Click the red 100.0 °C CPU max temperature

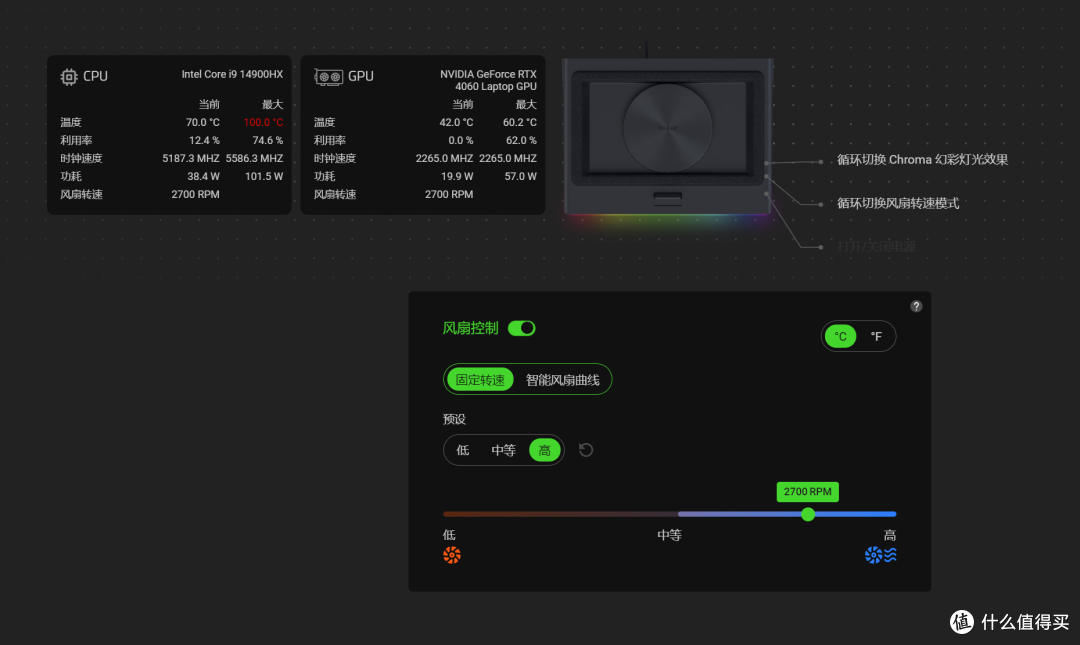click(x=263, y=122)
